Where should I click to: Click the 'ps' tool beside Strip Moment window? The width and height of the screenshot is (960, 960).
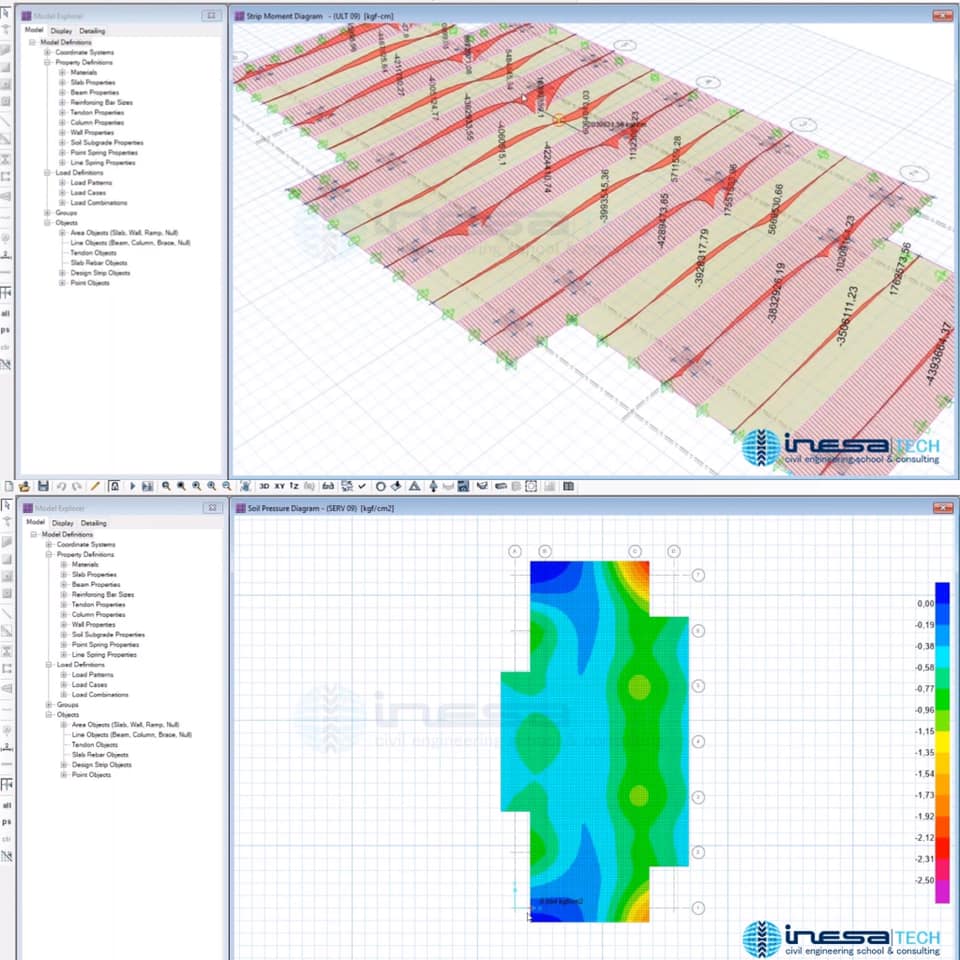click(6, 330)
